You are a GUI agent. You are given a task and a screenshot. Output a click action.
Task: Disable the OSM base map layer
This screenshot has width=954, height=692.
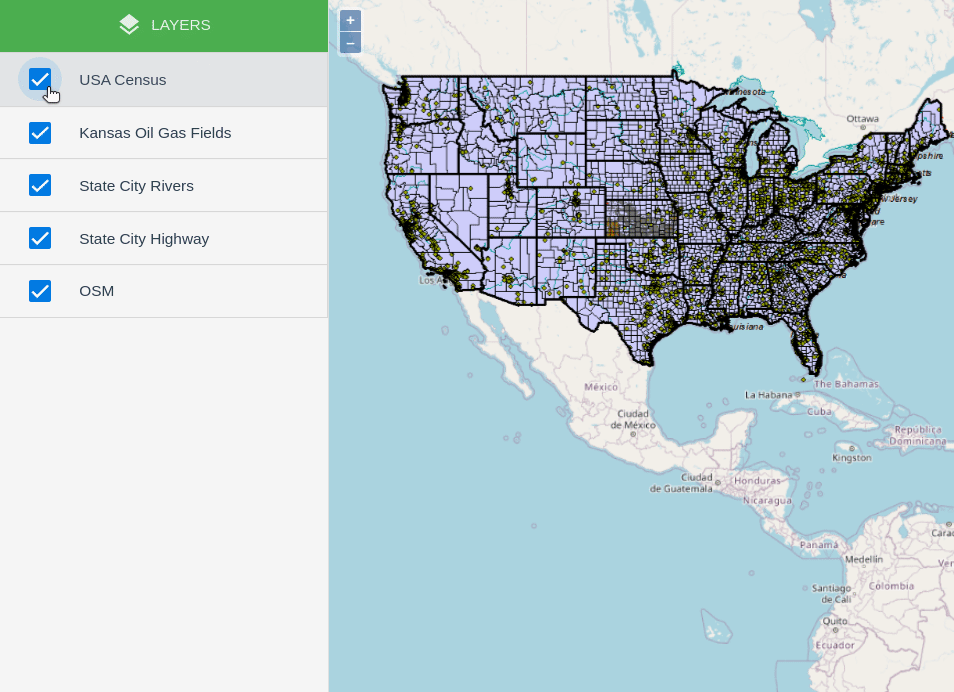[40, 291]
